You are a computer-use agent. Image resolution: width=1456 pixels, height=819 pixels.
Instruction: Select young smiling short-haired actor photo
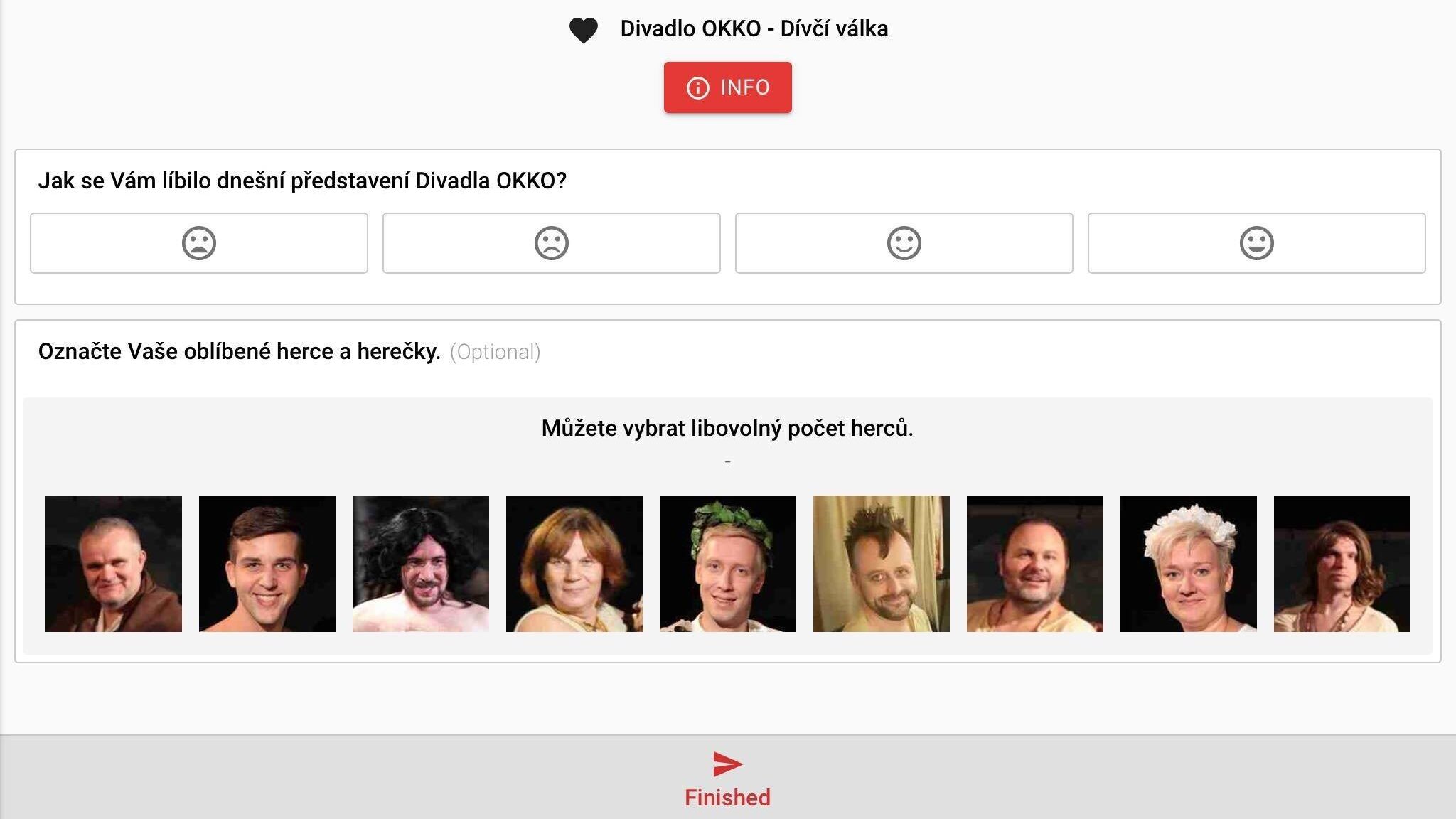click(x=267, y=564)
